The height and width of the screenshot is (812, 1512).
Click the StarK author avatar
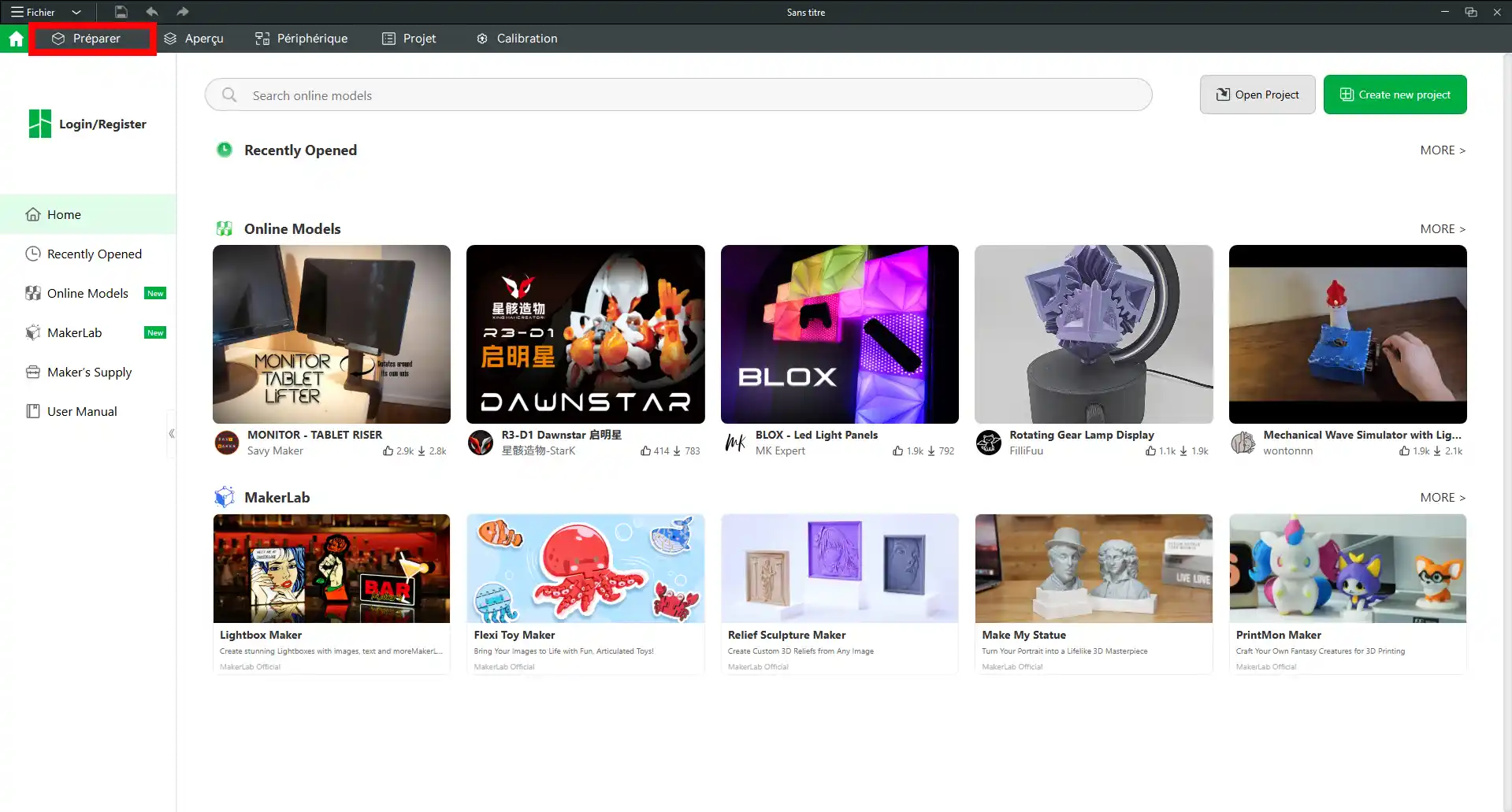coord(481,443)
